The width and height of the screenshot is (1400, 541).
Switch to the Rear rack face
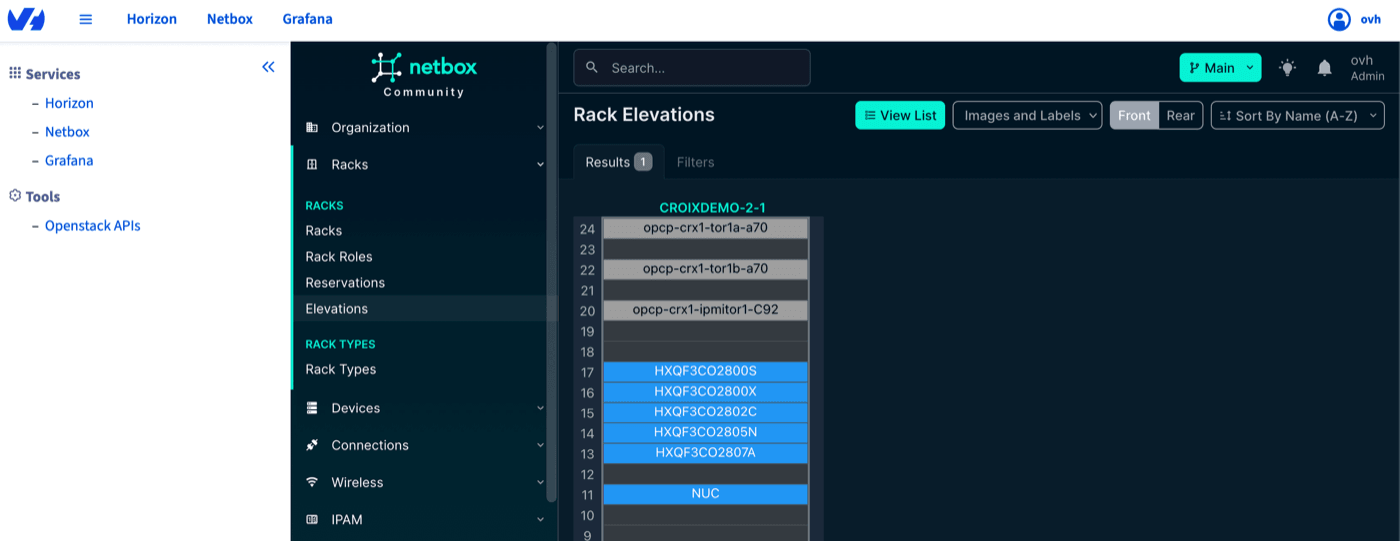1180,115
